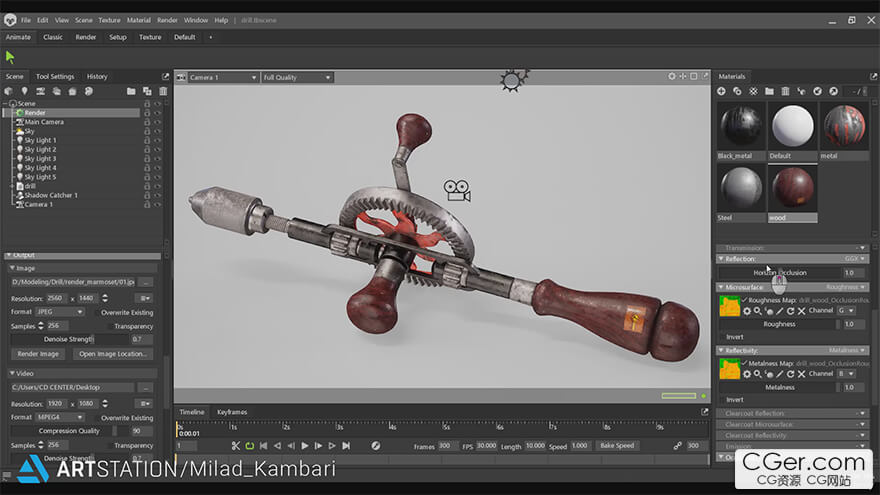Switch to History tab

[97, 76]
